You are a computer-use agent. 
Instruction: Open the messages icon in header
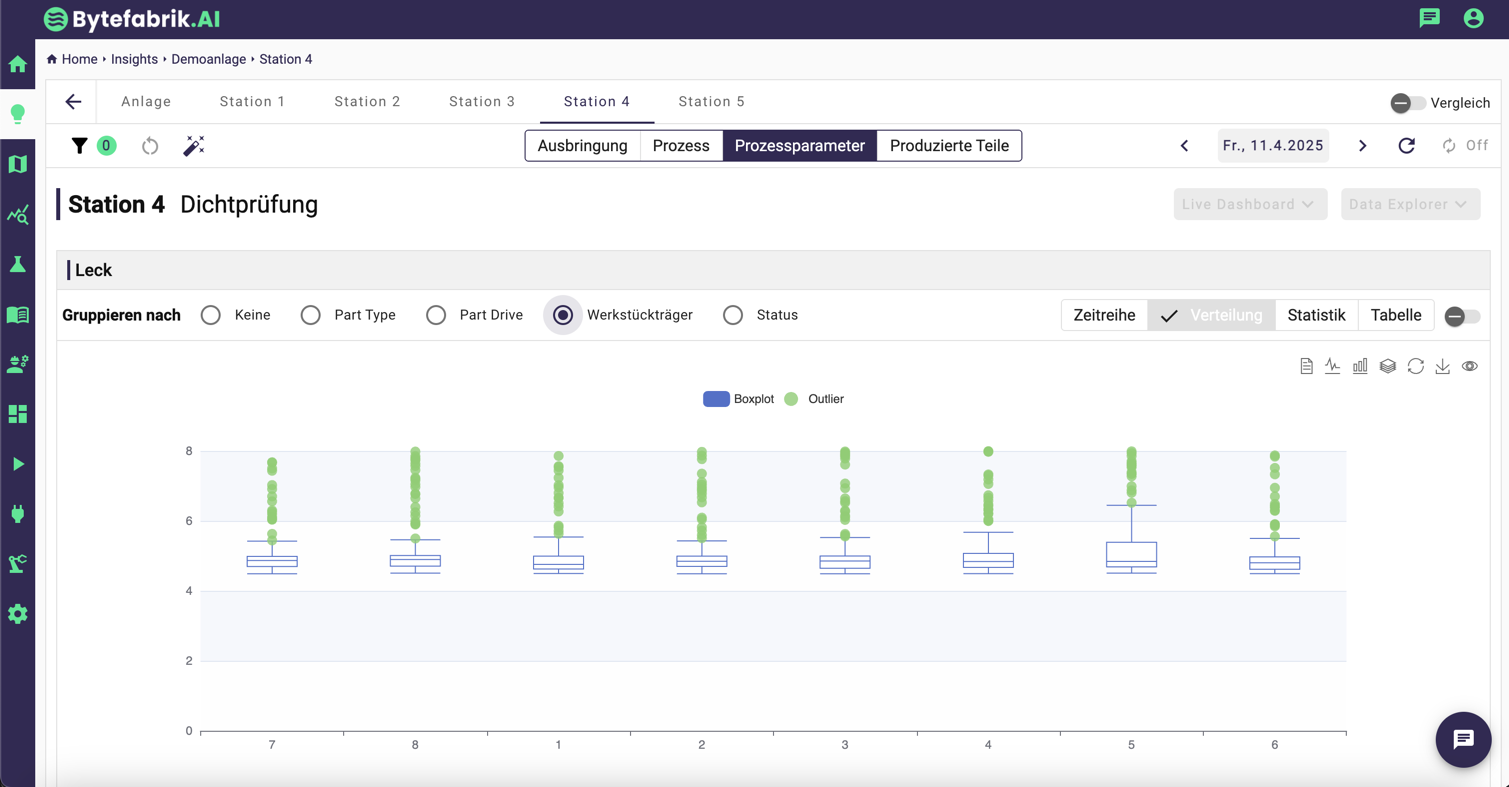(x=1429, y=18)
